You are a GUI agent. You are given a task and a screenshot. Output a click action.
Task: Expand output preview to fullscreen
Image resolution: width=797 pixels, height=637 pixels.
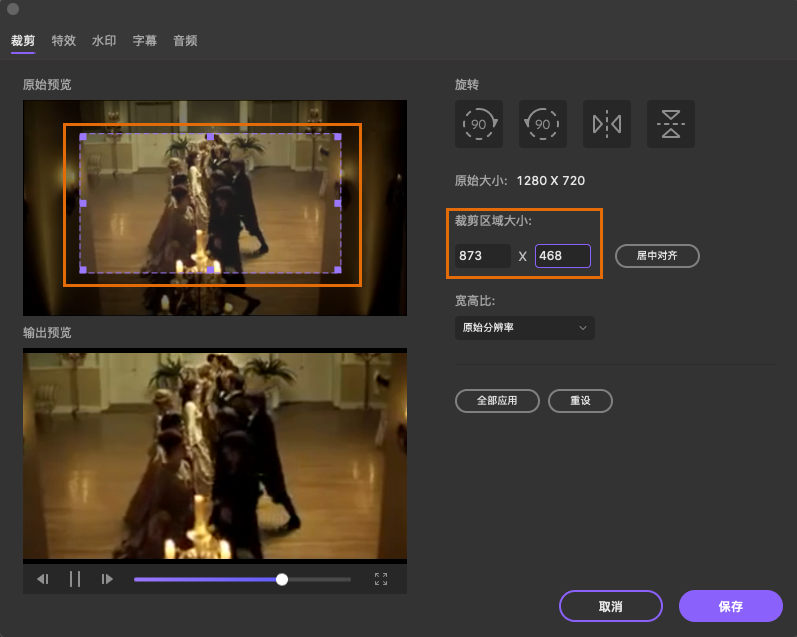[x=381, y=579]
